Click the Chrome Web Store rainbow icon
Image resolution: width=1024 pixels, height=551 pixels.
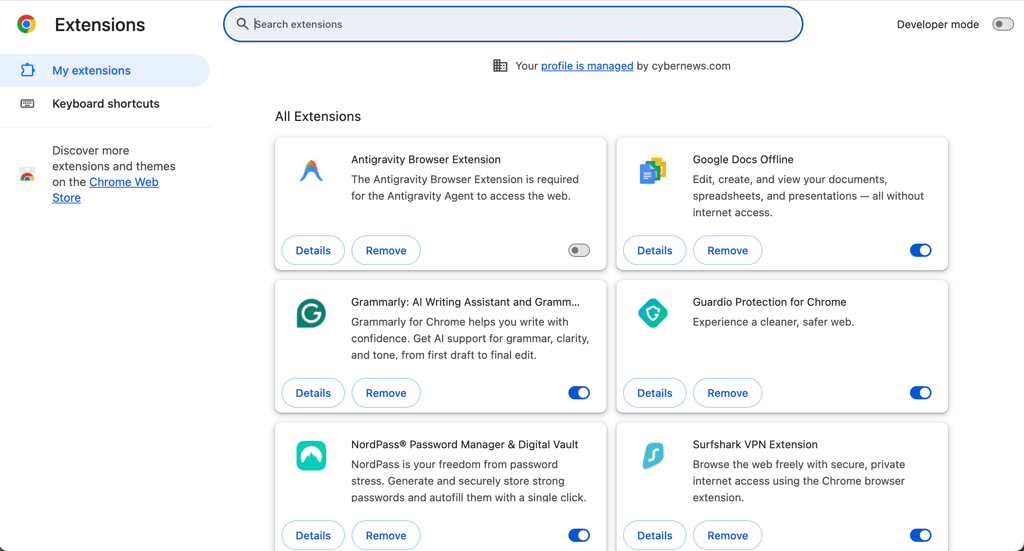[x=27, y=174]
